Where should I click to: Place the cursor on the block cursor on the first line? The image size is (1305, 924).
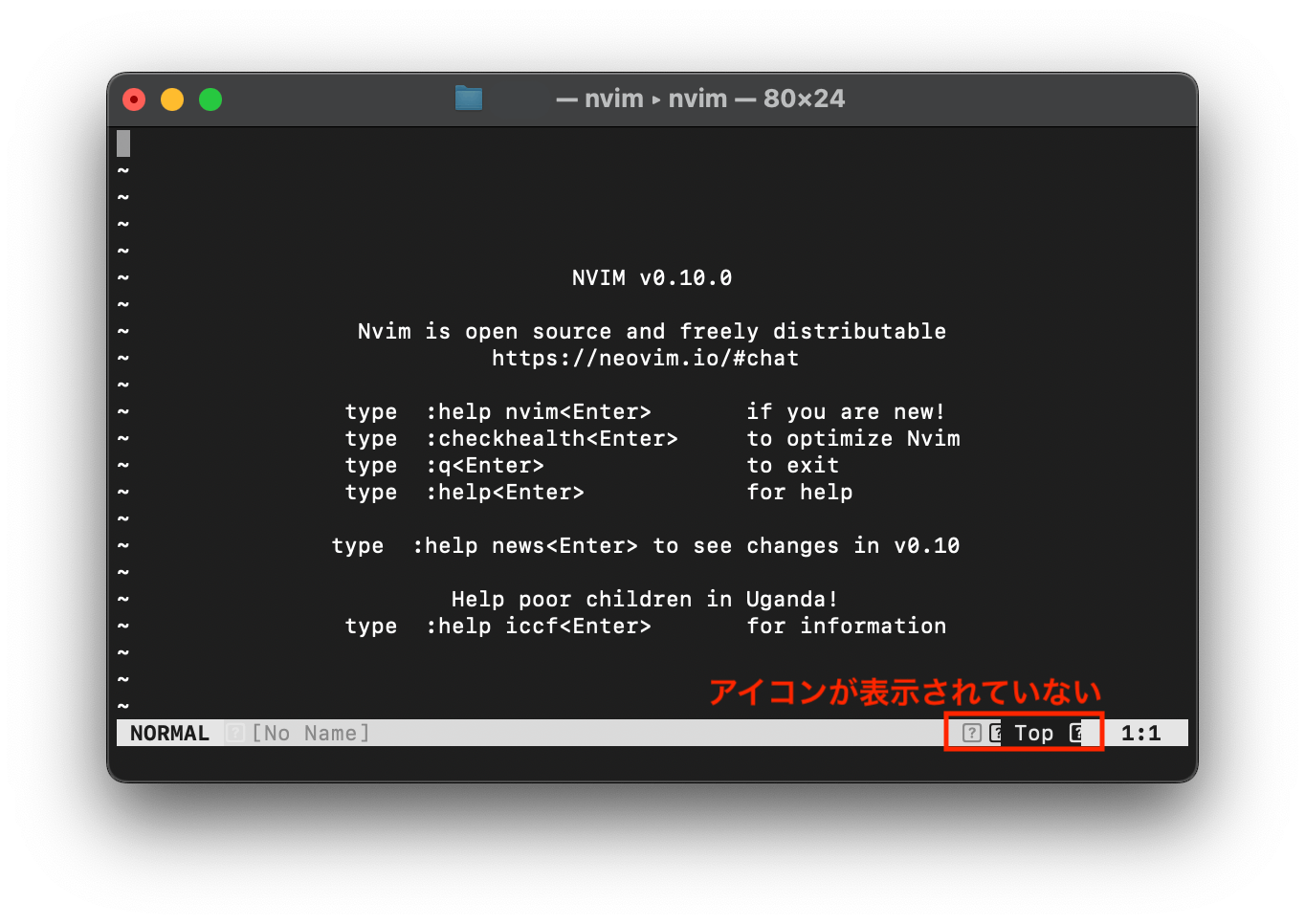click(x=123, y=143)
